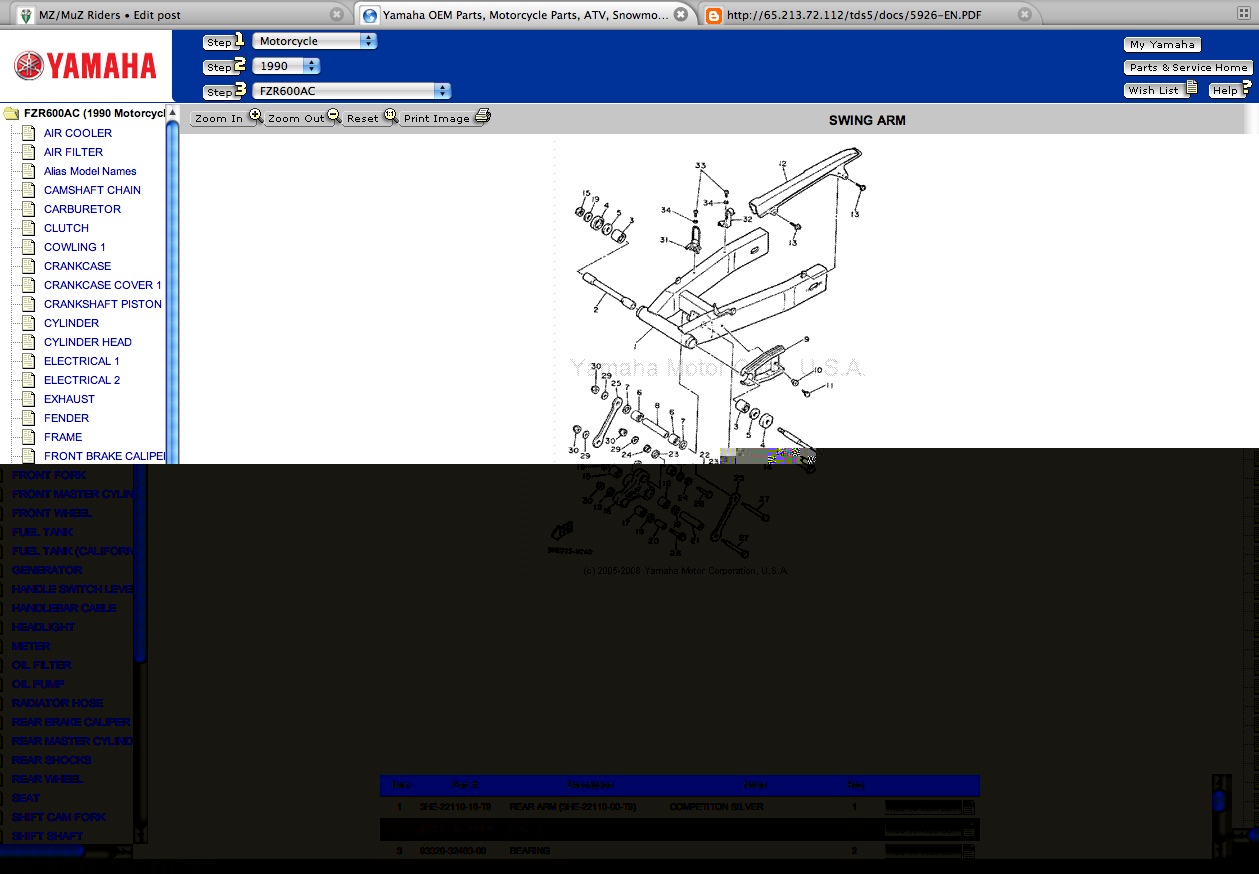Click the document icon beside Alias Model Names
This screenshot has width=1259, height=874.
coord(28,171)
